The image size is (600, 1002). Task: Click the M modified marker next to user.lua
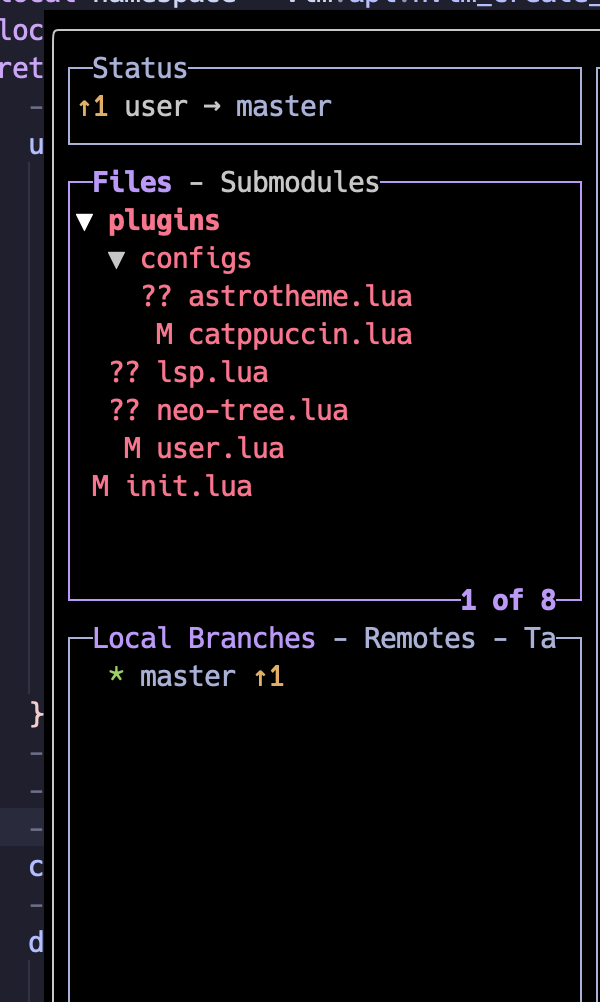pos(132,447)
